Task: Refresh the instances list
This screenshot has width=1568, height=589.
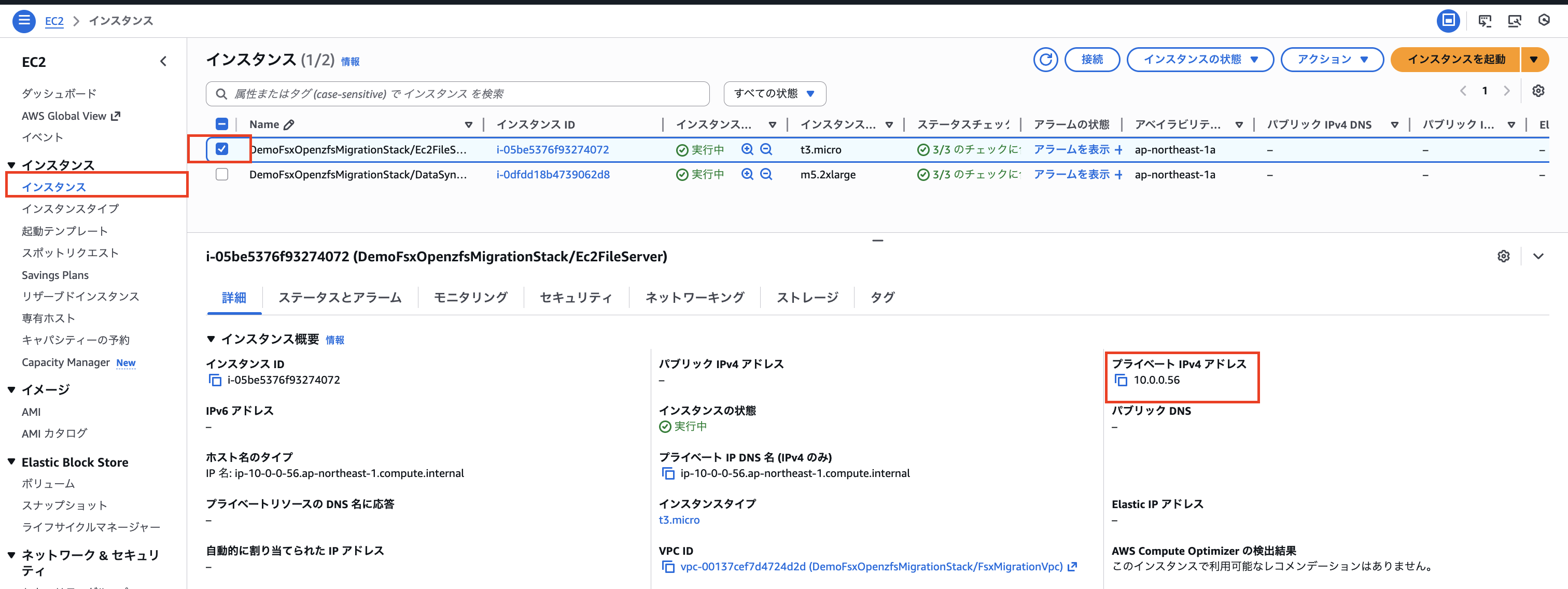Action: click(x=1046, y=60)
